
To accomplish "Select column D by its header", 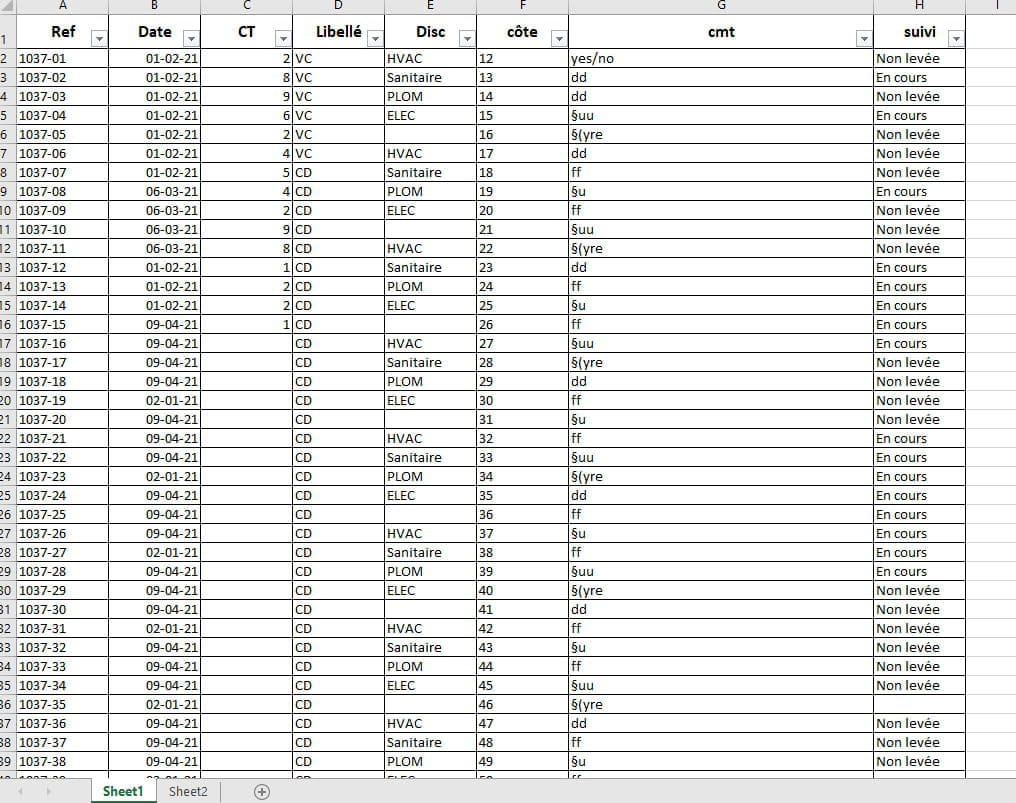I will coord(338,6).
